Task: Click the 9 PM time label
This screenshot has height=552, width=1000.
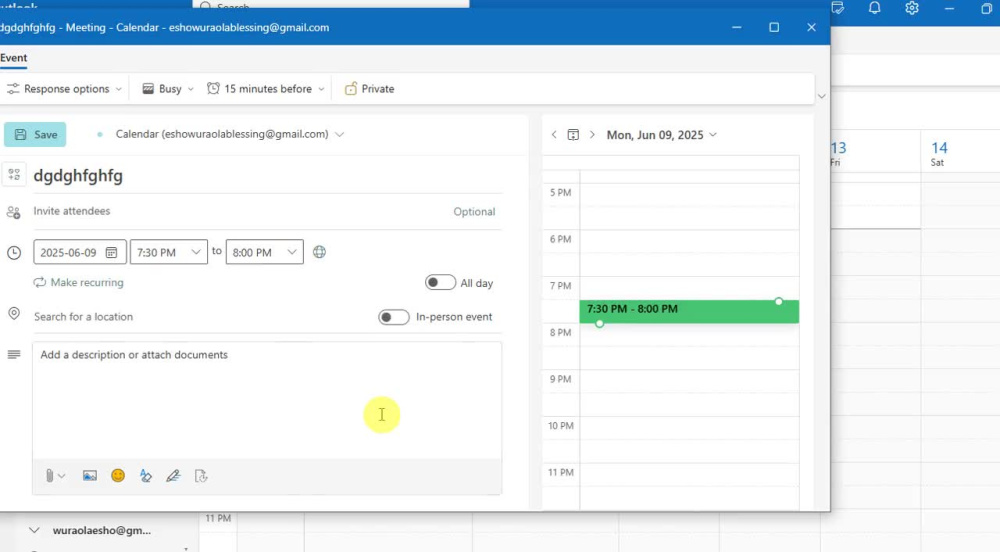Action: (x=561, y=379)
